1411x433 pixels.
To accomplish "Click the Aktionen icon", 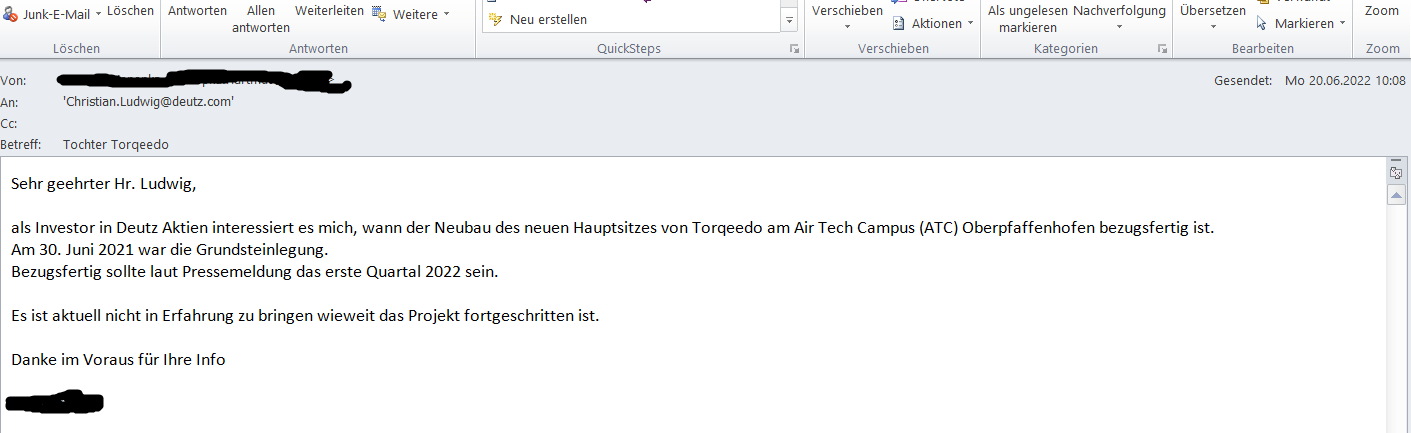I will (x=898, y=23).
